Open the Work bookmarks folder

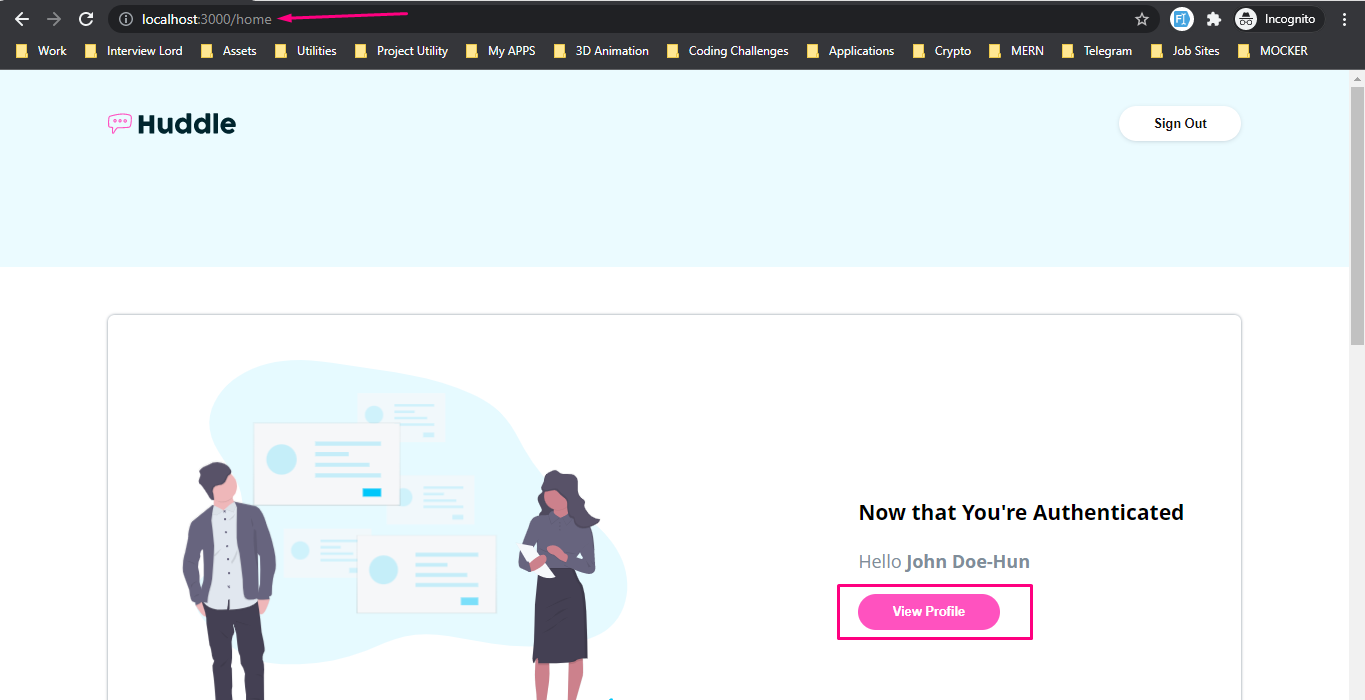(42, 51)
